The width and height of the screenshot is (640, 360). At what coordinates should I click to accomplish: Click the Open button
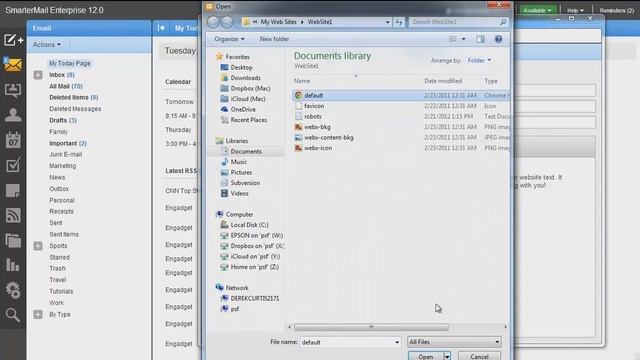click(426, 356)
